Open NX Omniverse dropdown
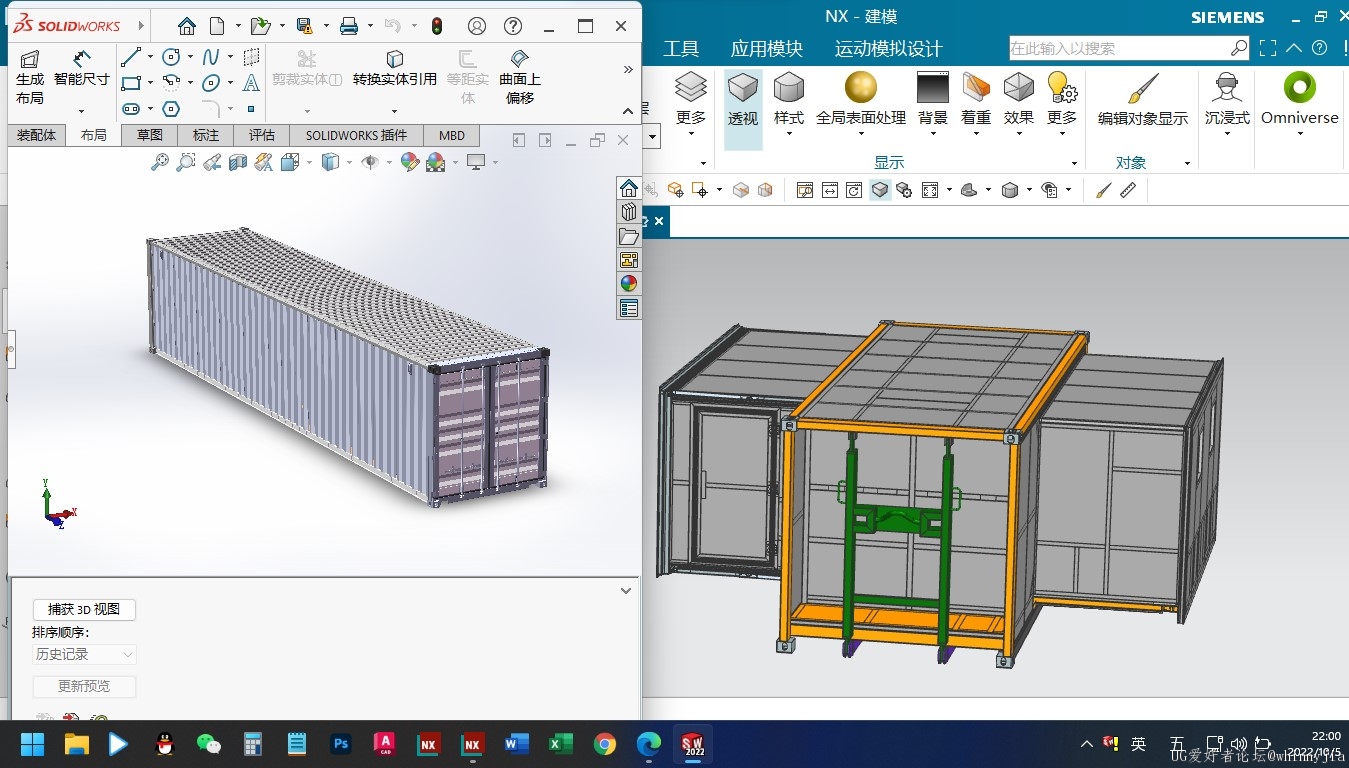The image size is (1349, 768). coord(1300,135)
